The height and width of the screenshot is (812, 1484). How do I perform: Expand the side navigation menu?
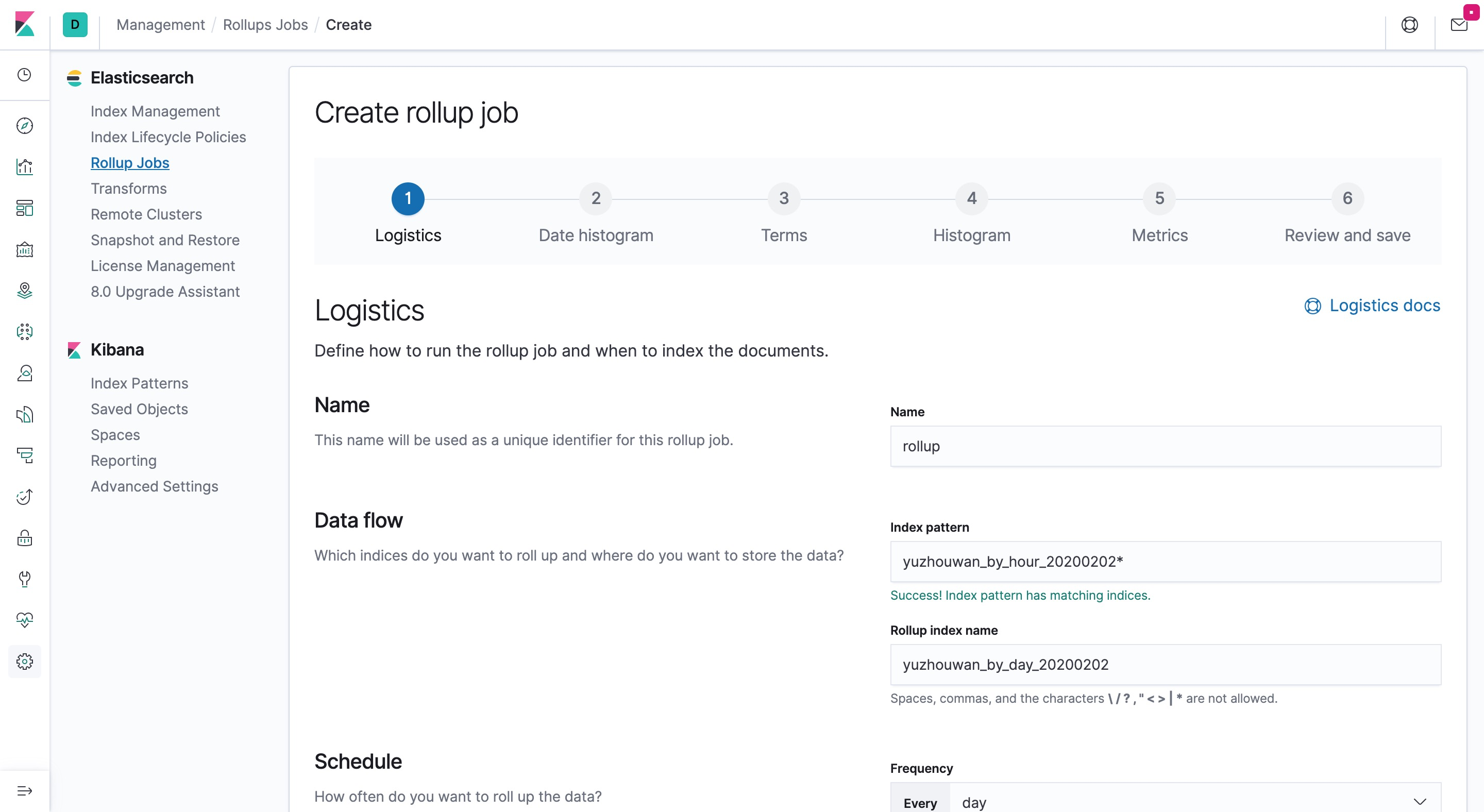click(24, 791)
